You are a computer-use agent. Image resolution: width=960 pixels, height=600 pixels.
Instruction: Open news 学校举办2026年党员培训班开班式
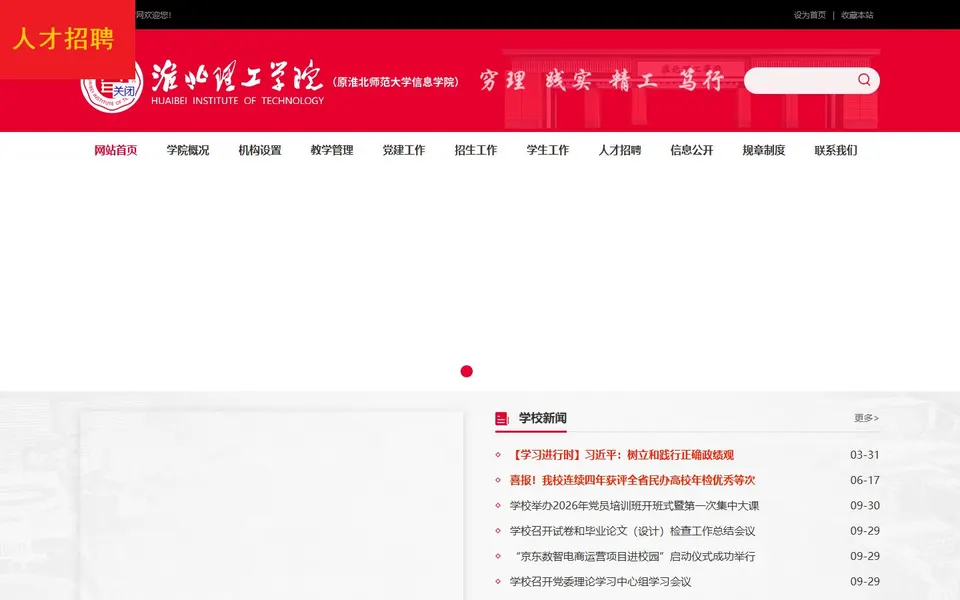point(634,506)
